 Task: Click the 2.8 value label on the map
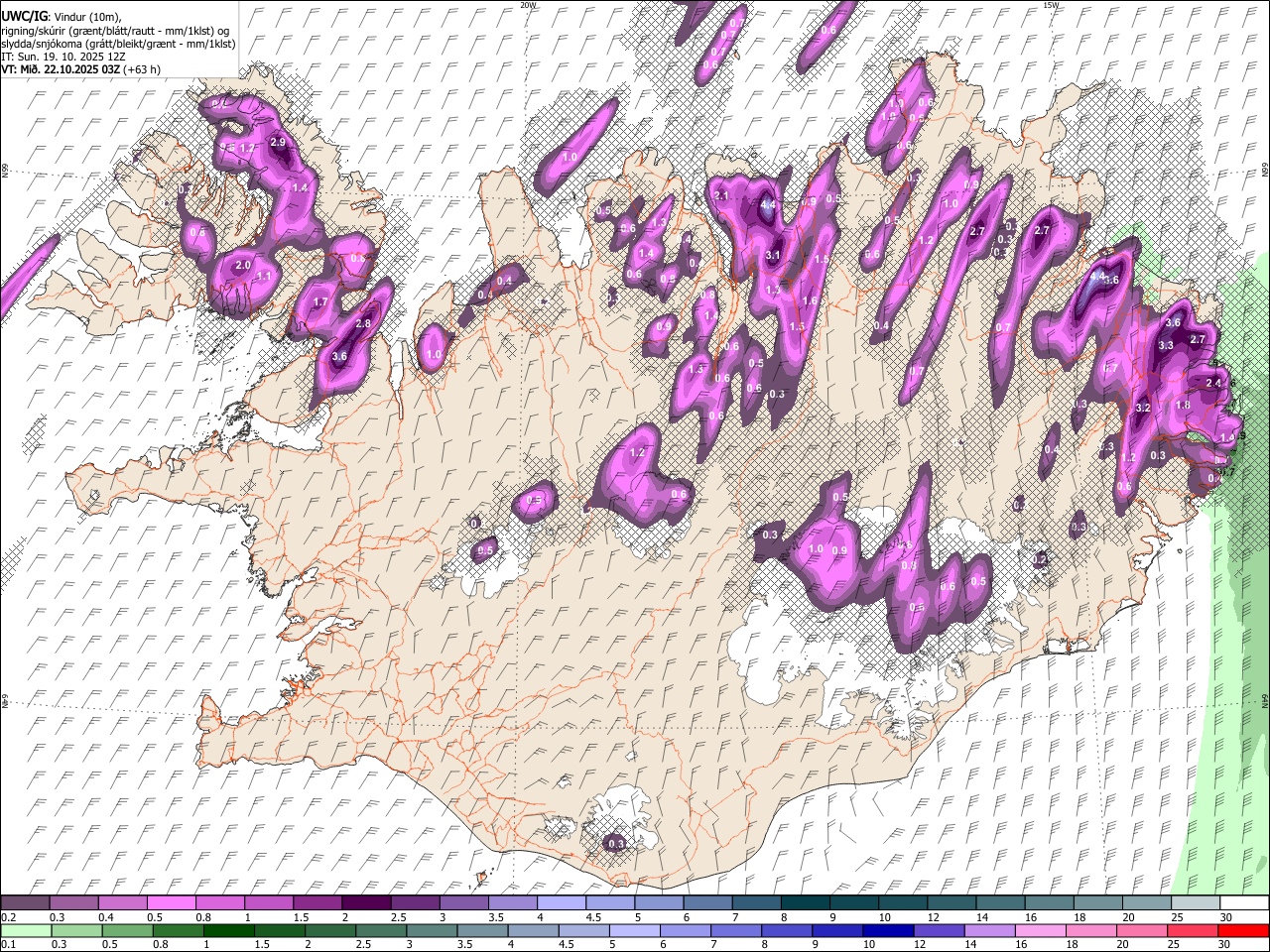[x=363, y=323]
